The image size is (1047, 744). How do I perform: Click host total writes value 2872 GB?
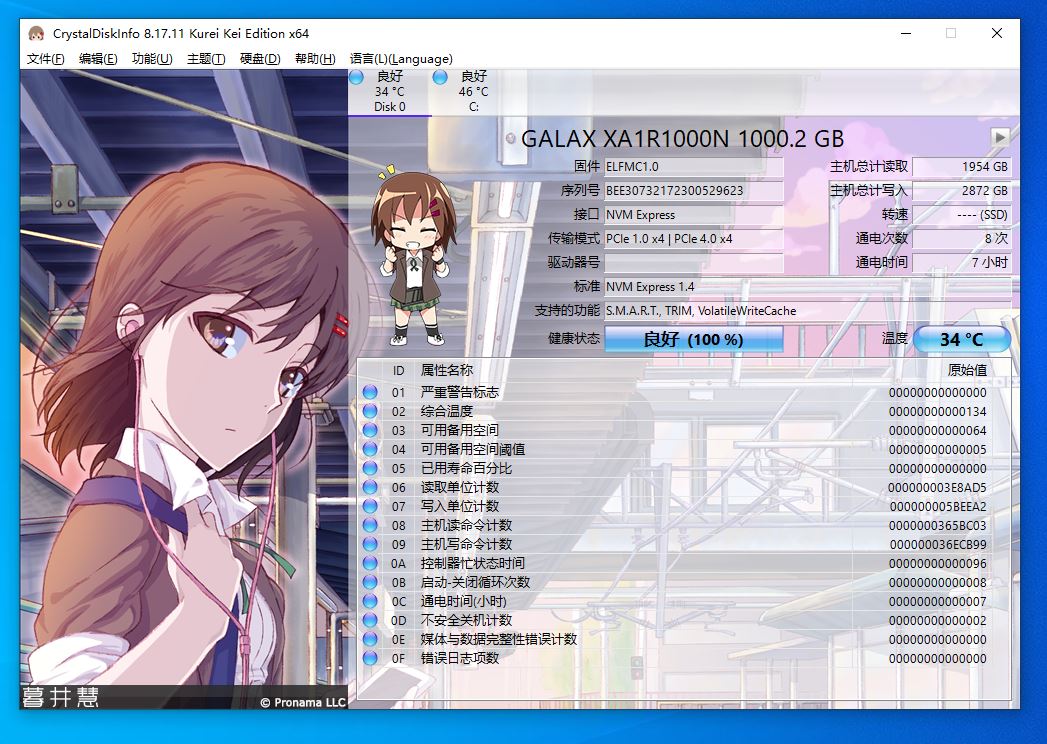(x=962, y=191)
